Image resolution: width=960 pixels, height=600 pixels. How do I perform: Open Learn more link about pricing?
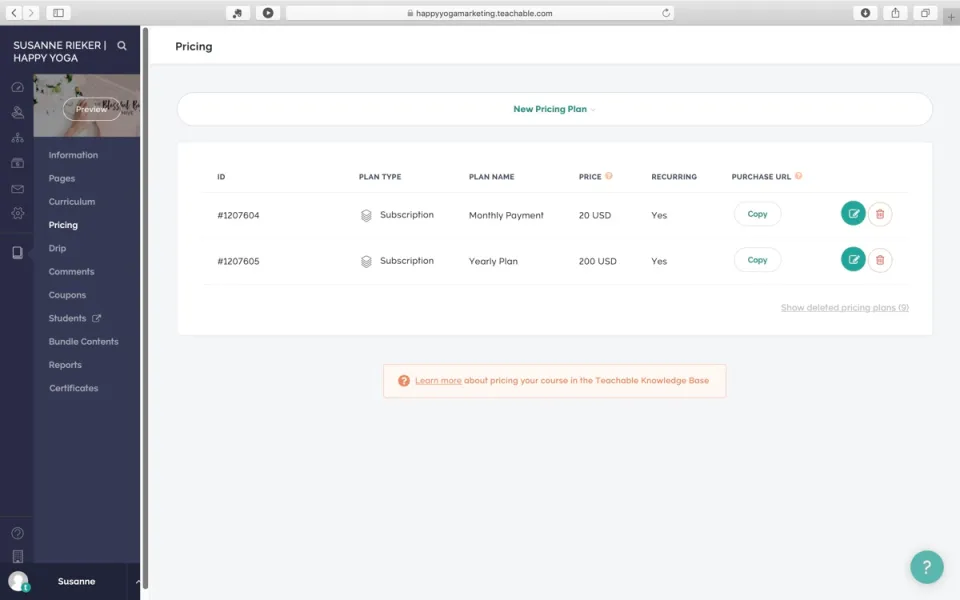click(438, 381)
